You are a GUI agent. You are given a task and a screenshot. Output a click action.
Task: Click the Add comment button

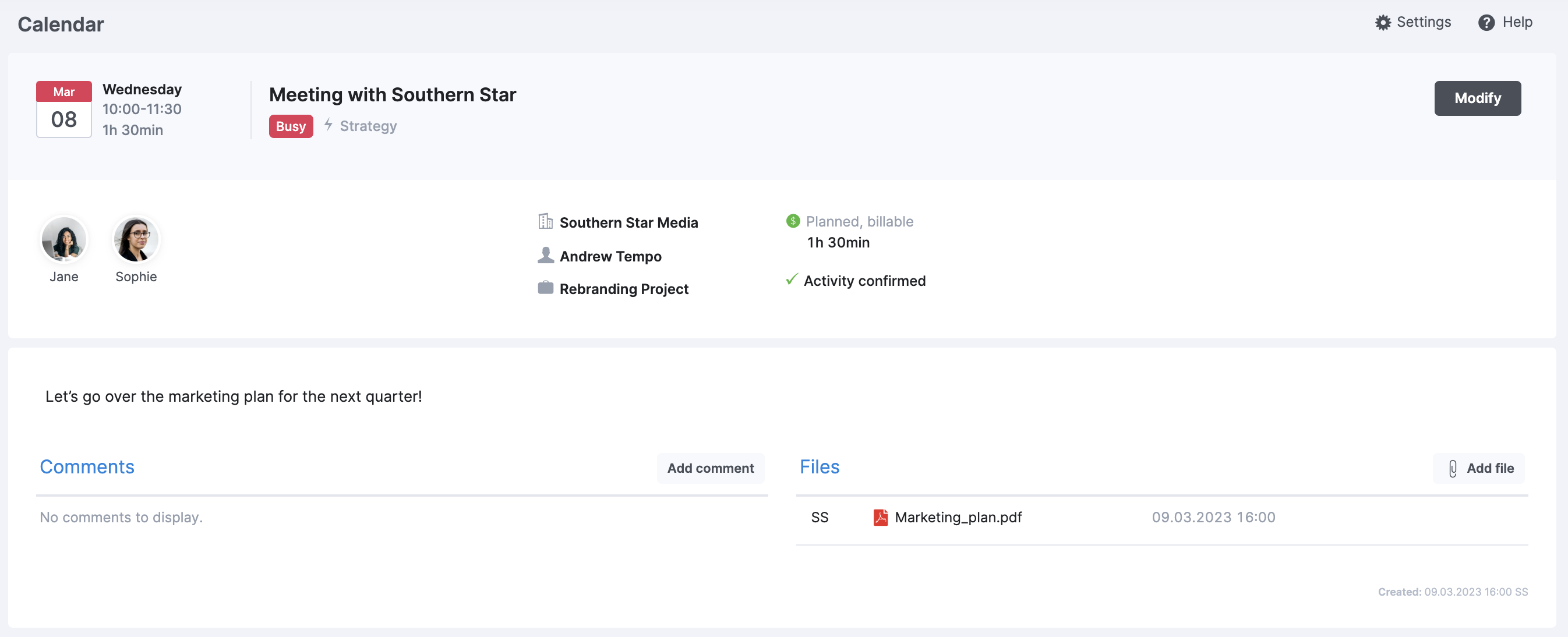pos(711,469)
